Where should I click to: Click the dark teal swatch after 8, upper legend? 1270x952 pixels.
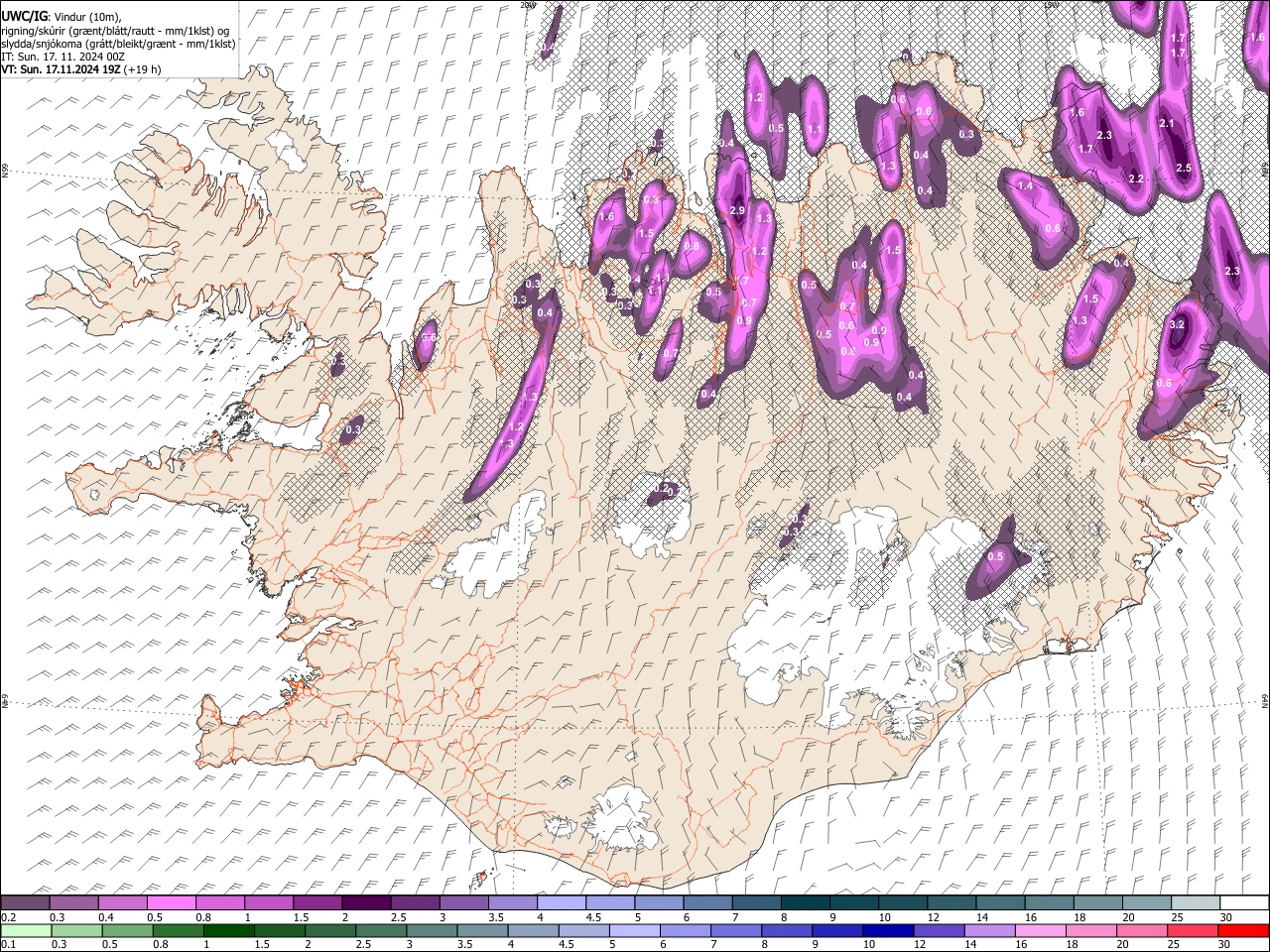[x=806, y=903]
